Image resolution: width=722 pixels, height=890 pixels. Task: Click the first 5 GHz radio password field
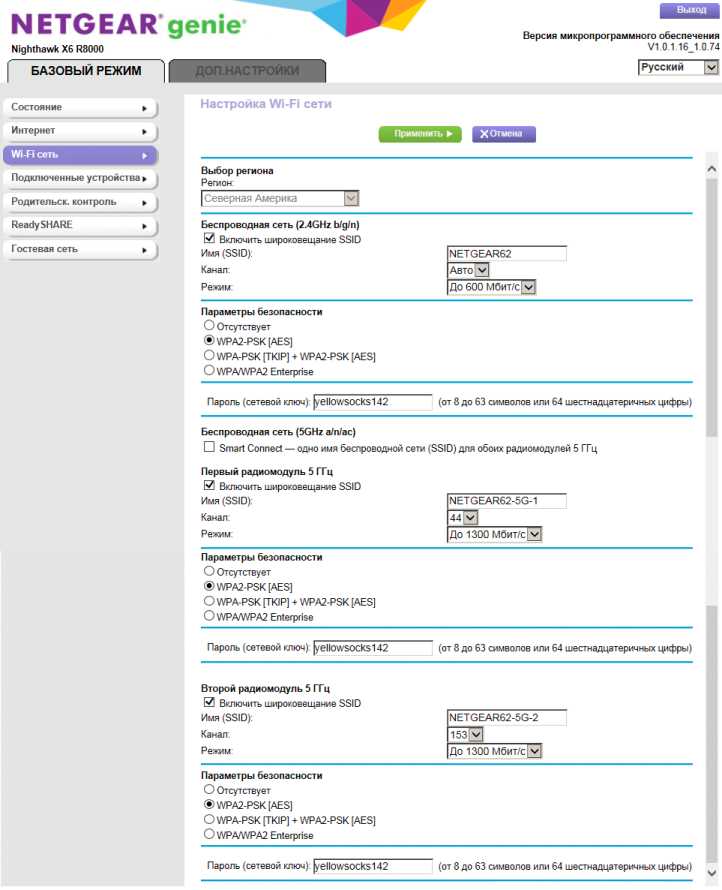point(373,648)
